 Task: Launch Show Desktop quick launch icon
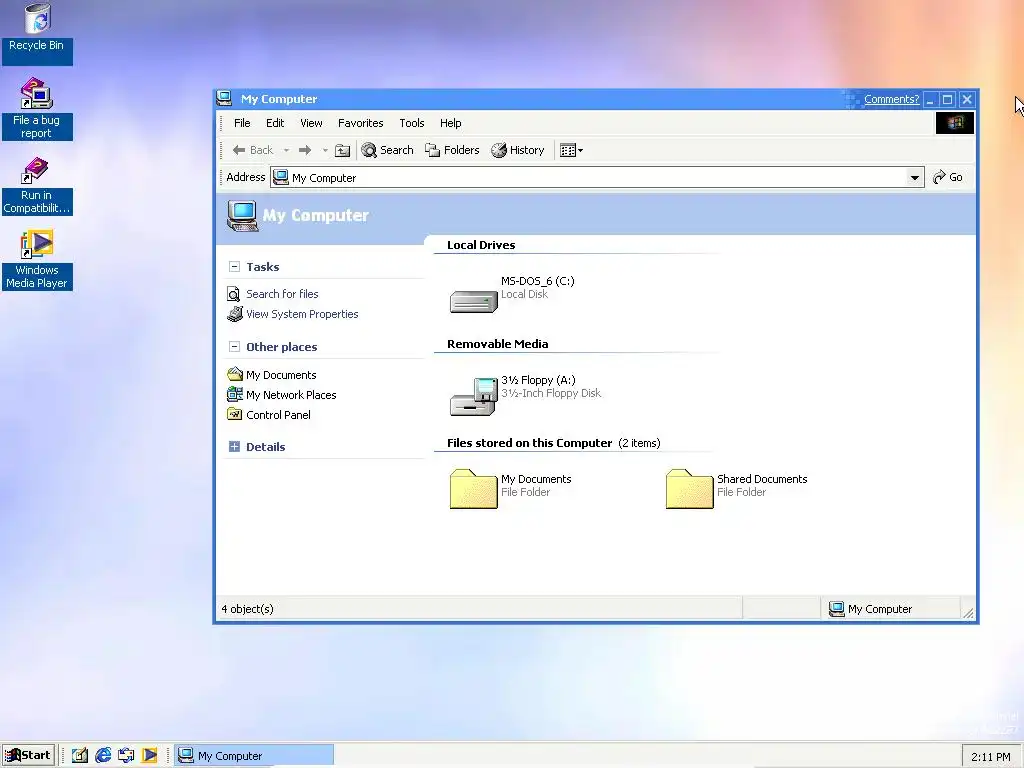(80, 756)
